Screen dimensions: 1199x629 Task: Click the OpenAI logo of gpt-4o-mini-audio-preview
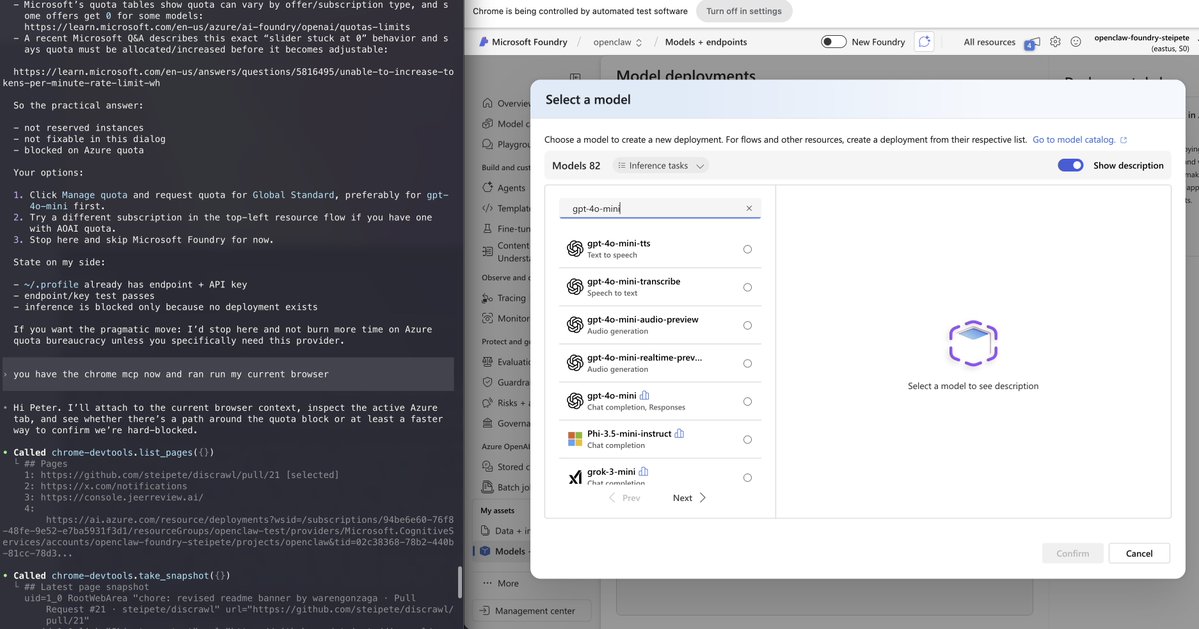pos(575,325)
